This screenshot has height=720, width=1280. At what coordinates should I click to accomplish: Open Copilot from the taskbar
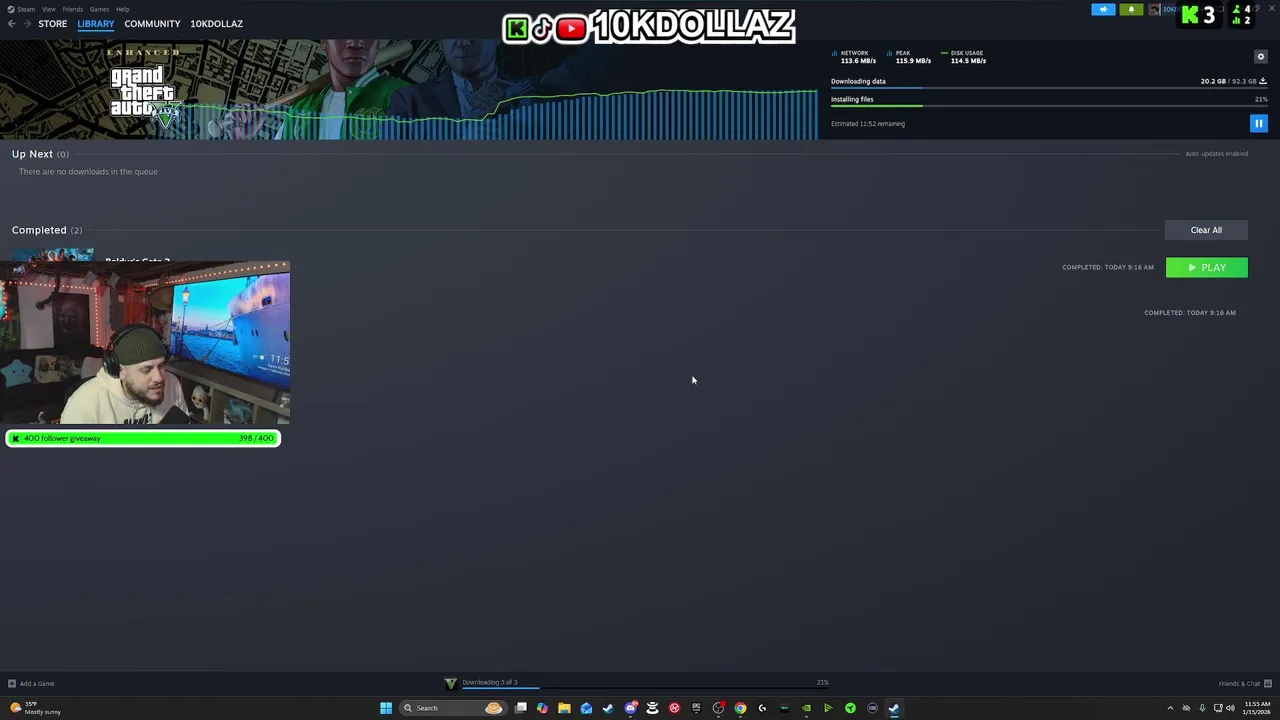(x=542, y=708)
